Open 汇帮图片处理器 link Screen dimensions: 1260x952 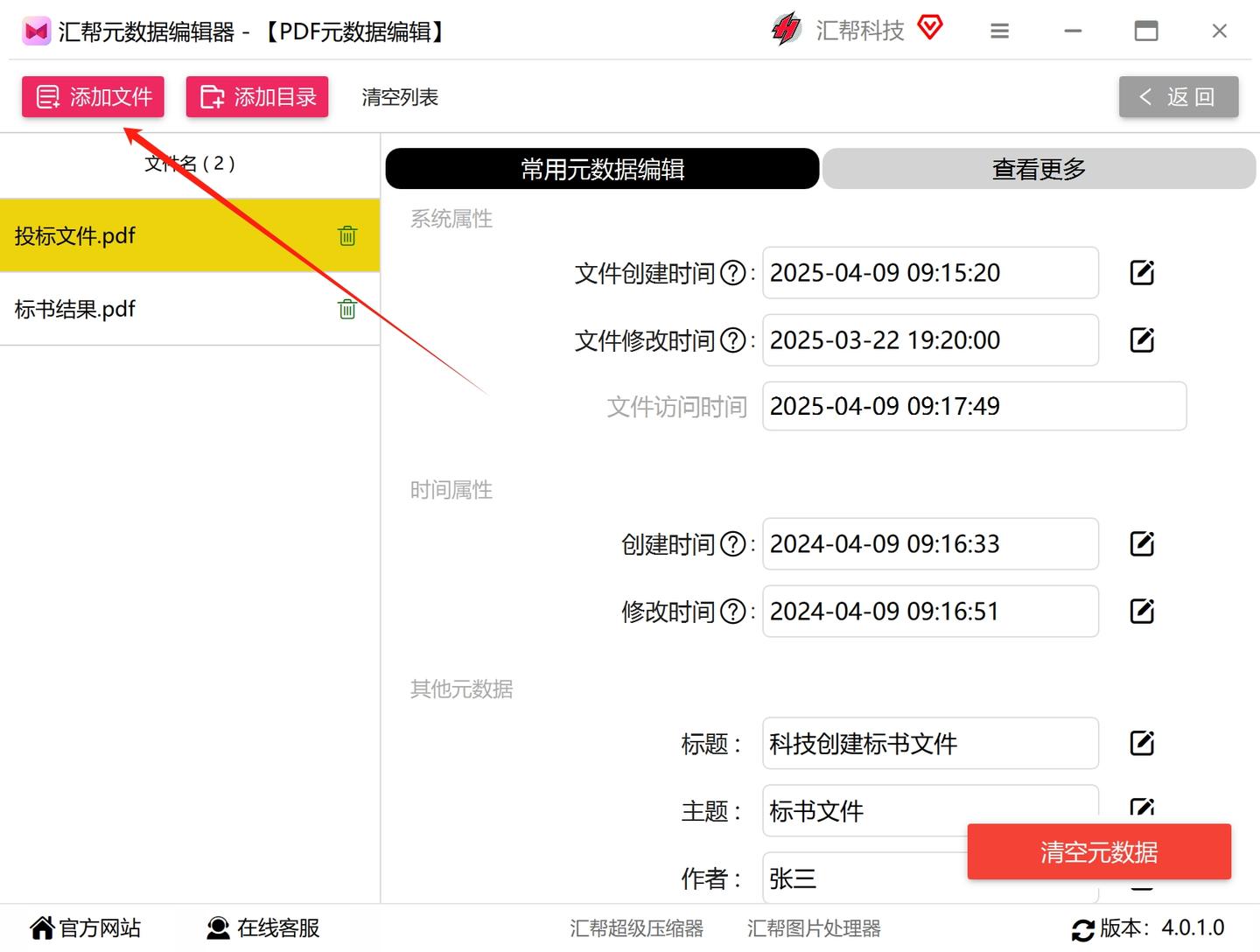(x=814, y=928)
